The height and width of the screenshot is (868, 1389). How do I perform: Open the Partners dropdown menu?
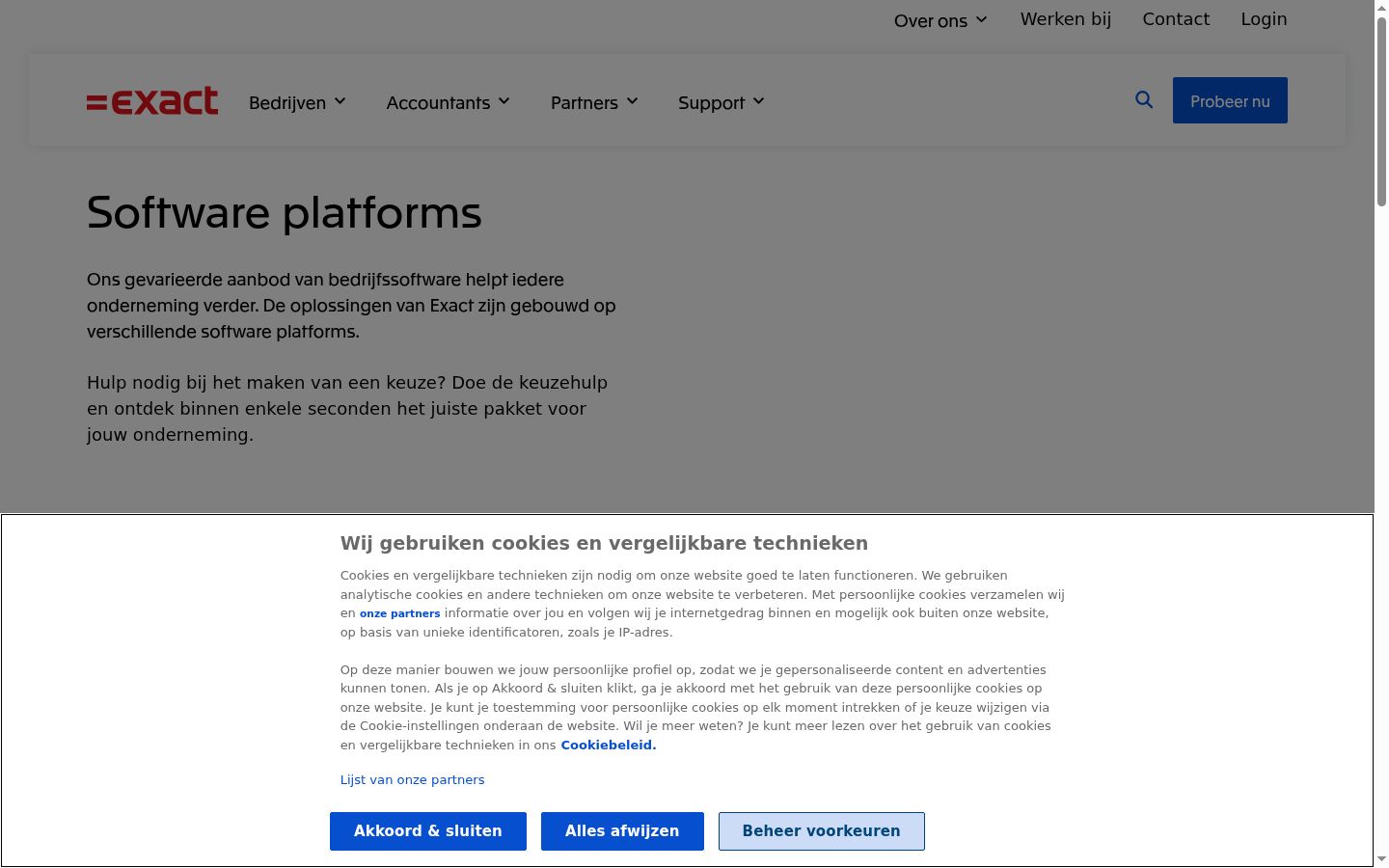(594, 102)
